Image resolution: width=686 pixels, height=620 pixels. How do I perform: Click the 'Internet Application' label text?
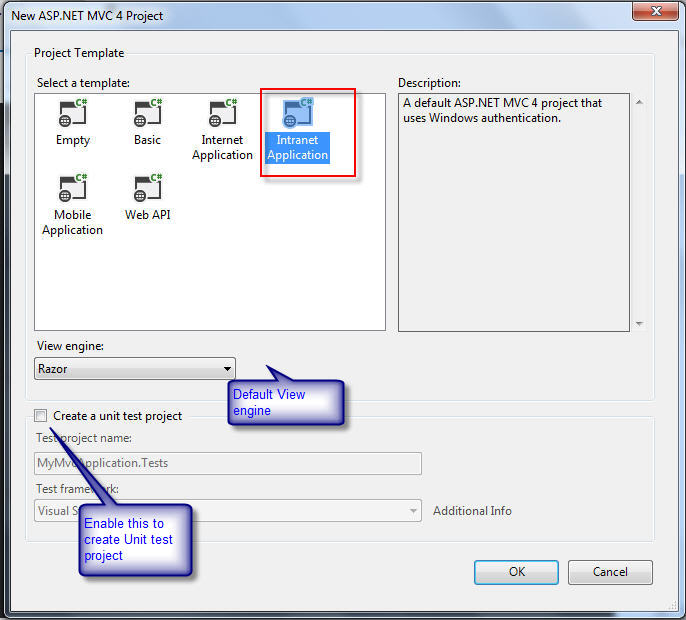tap(222, 147)
